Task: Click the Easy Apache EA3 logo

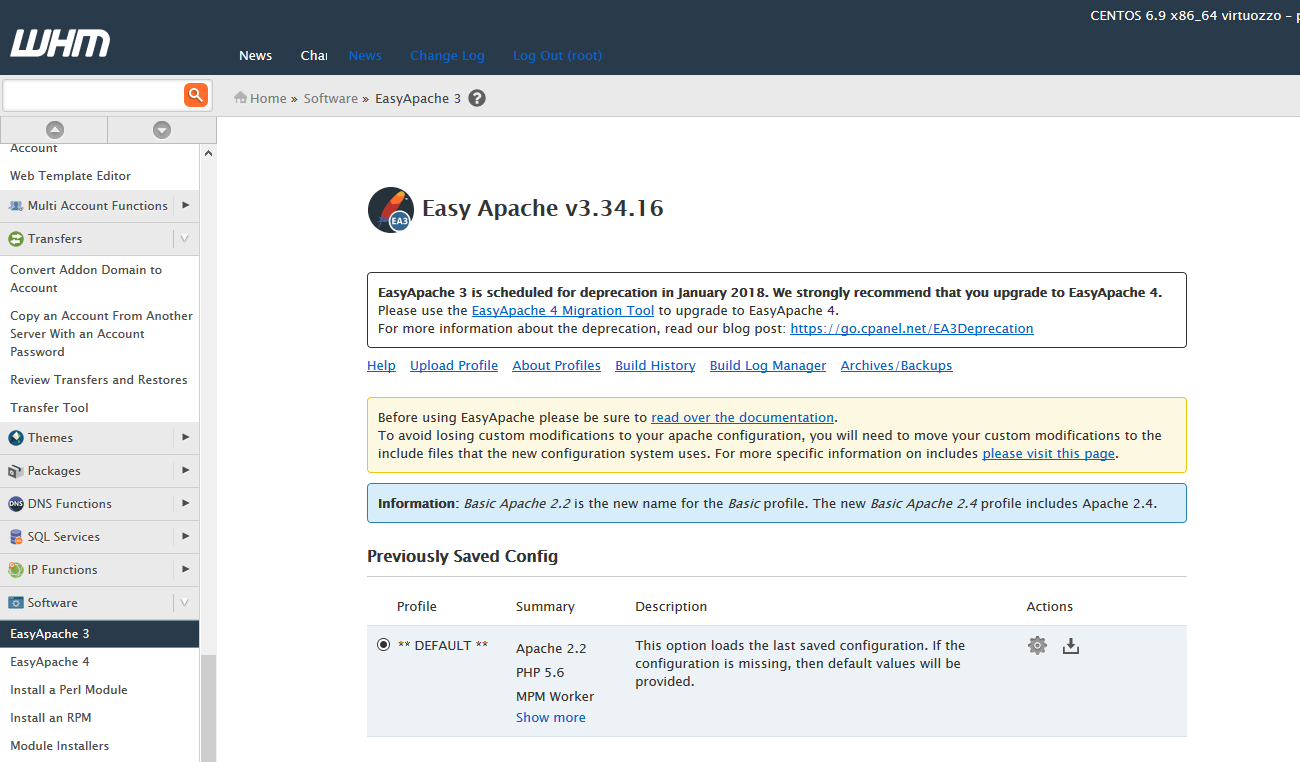Action: pos(390,209)
